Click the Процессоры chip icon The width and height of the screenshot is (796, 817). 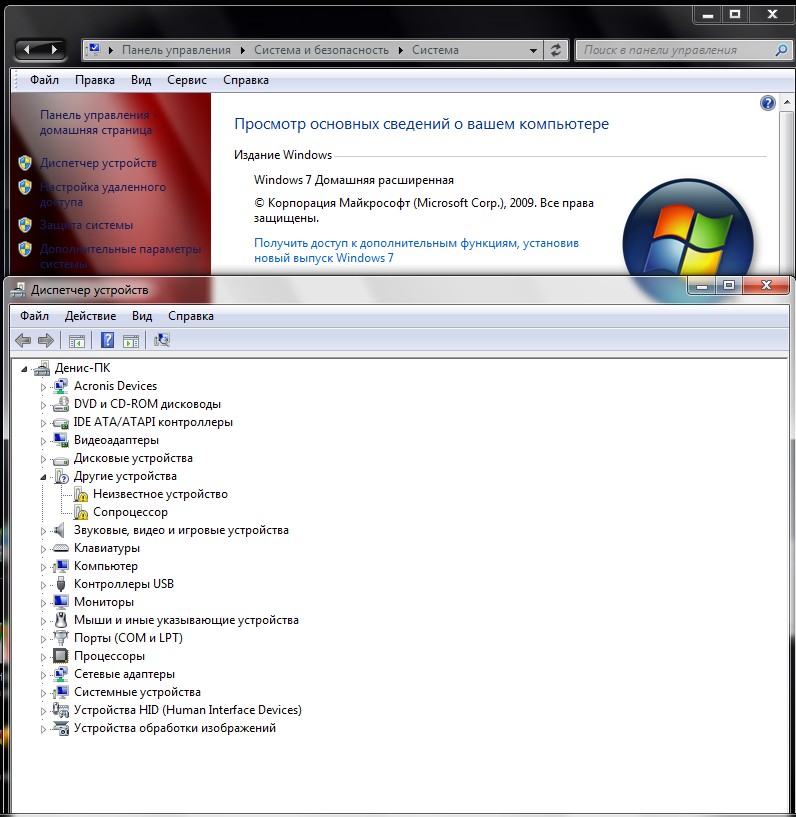61,656
